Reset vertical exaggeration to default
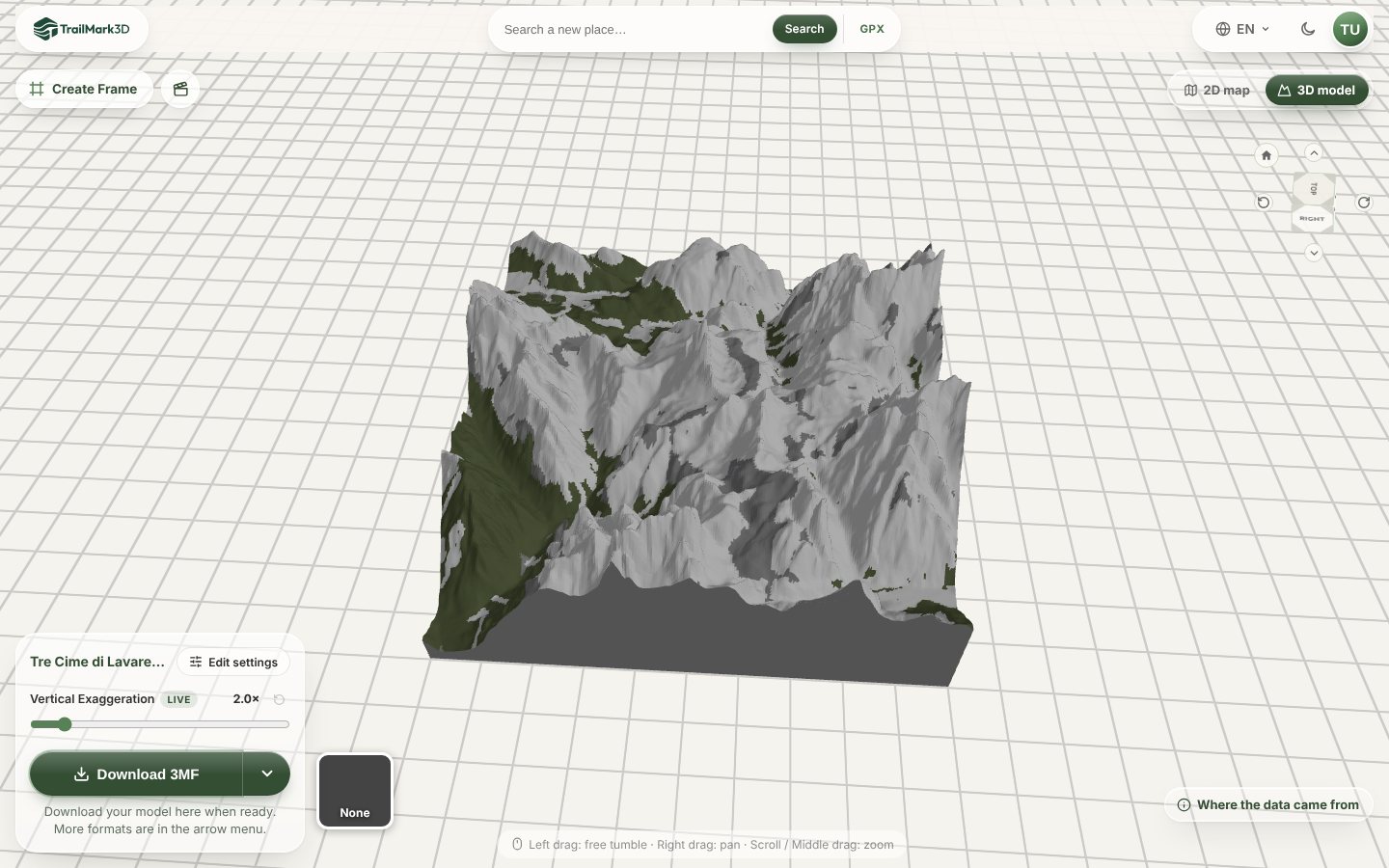Viewport: 1389px width, 868px height. pyautogui.click(x=280, y=699)
